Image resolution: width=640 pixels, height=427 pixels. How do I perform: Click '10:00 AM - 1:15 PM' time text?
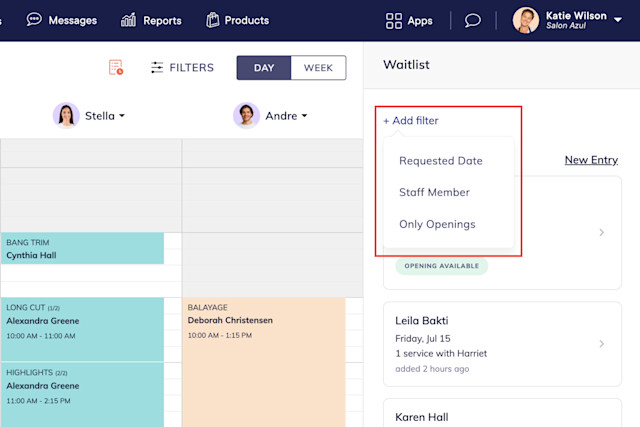pos(220,336)
